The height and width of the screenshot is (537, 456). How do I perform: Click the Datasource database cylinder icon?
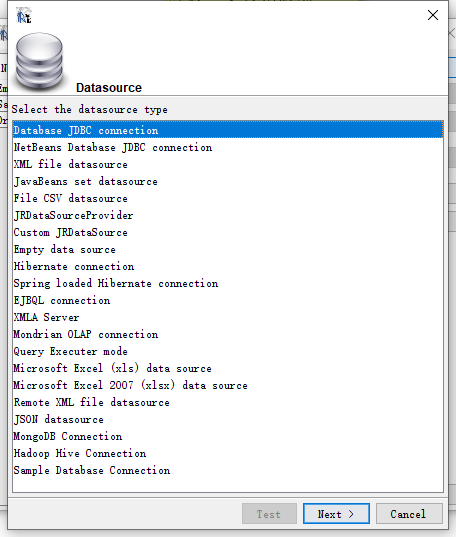pyautogui.click(x=39, y=61)
